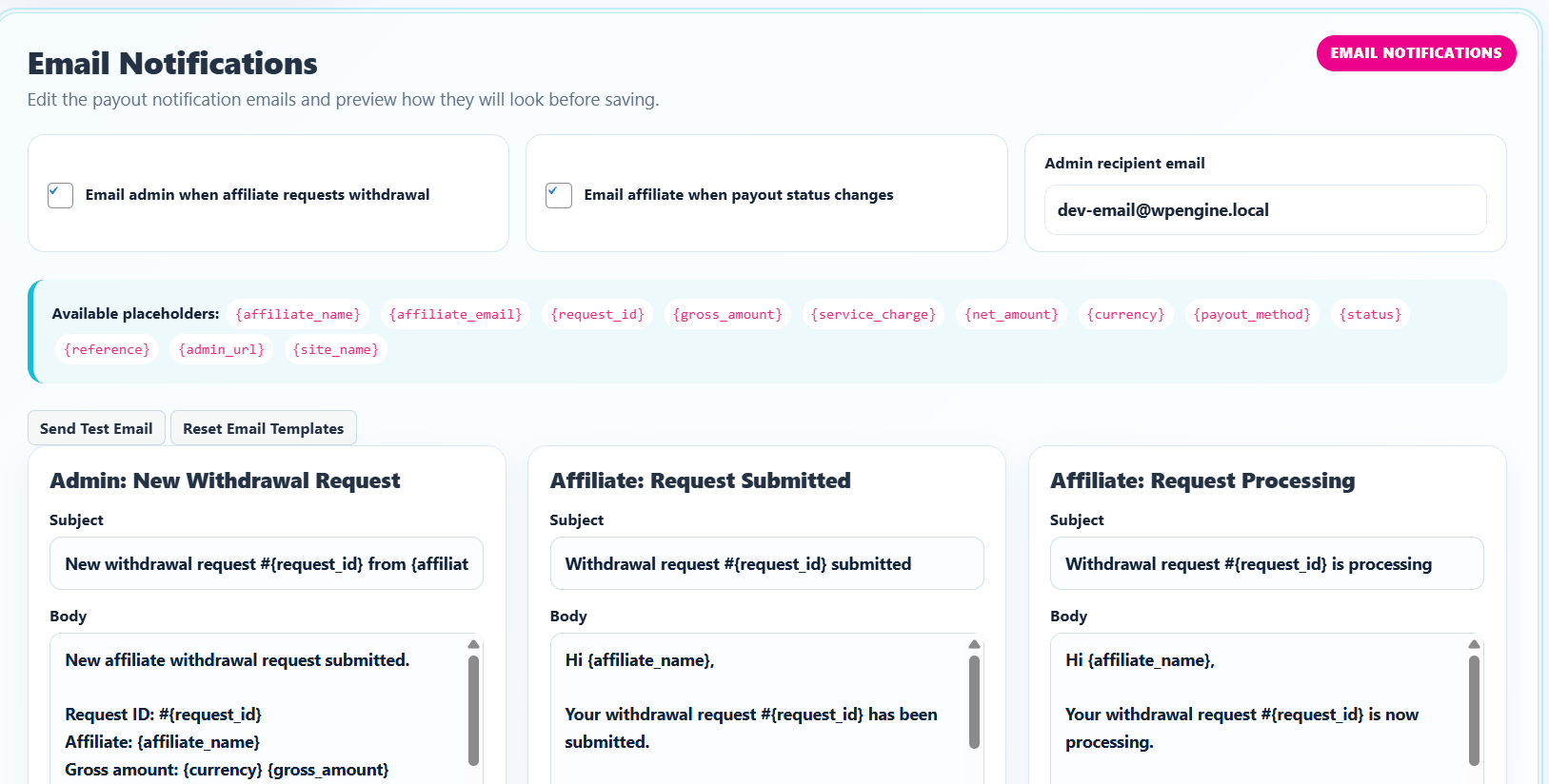Click the Available placeholders label
1549x784 pixels.
click(135, 314)
